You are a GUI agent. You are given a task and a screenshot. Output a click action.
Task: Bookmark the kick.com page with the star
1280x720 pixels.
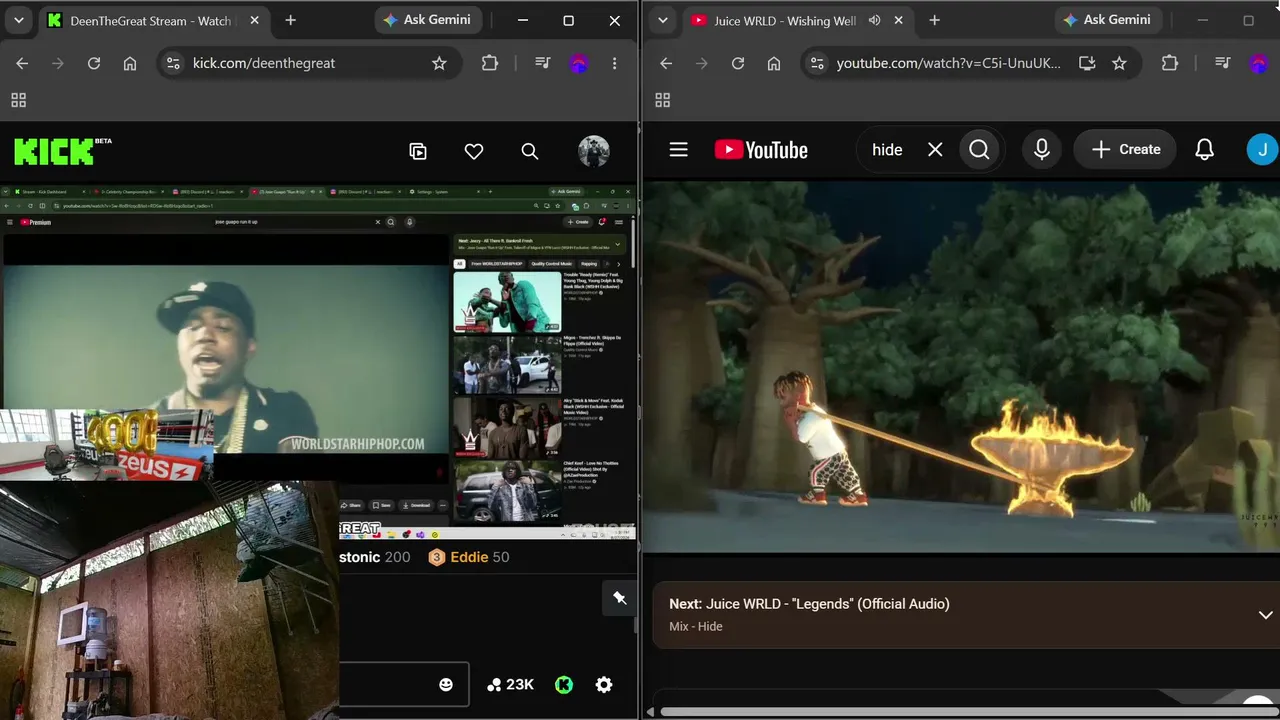tap(439, 63)
